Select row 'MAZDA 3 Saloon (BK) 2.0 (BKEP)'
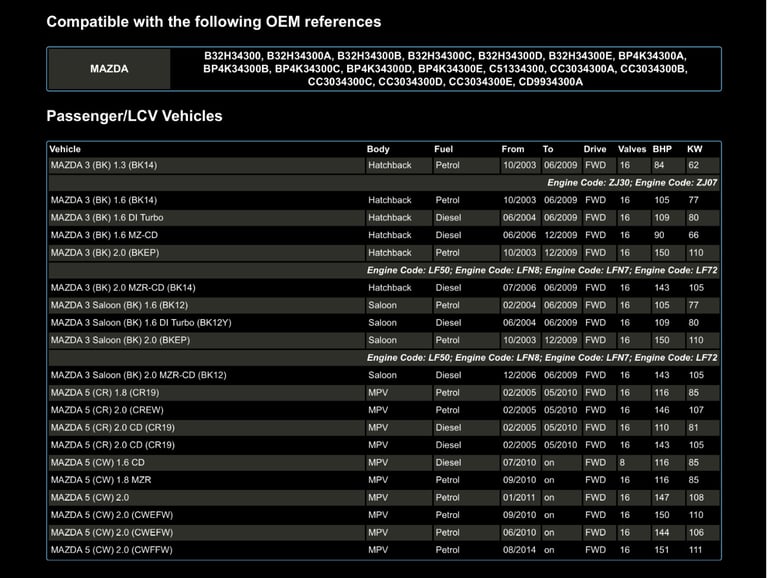768x578 pixels. [x=384, y=340]
